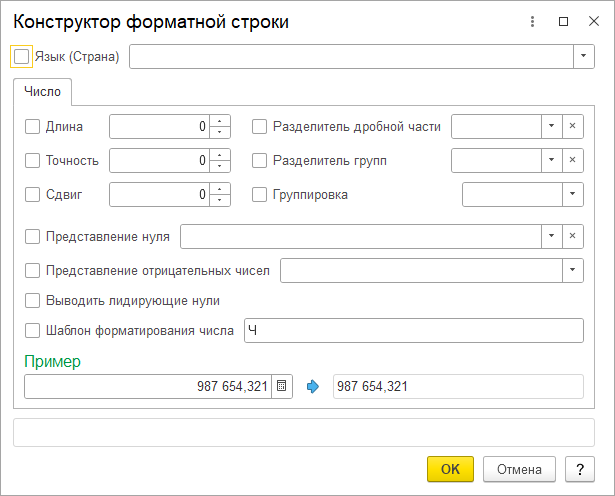Focus the Длина number field
Image resolution: width=615 pixels, height=496 pixels.
point(160,127)
